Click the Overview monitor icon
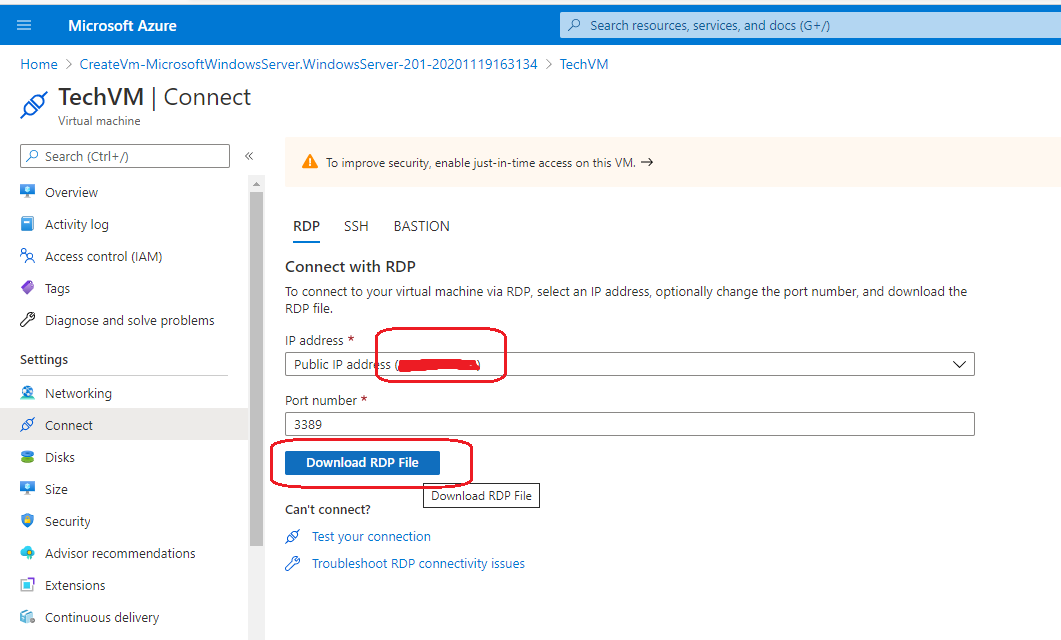The width and height of the screenshot is (1061, 640). pyautogui.click(x=27, y=191)
